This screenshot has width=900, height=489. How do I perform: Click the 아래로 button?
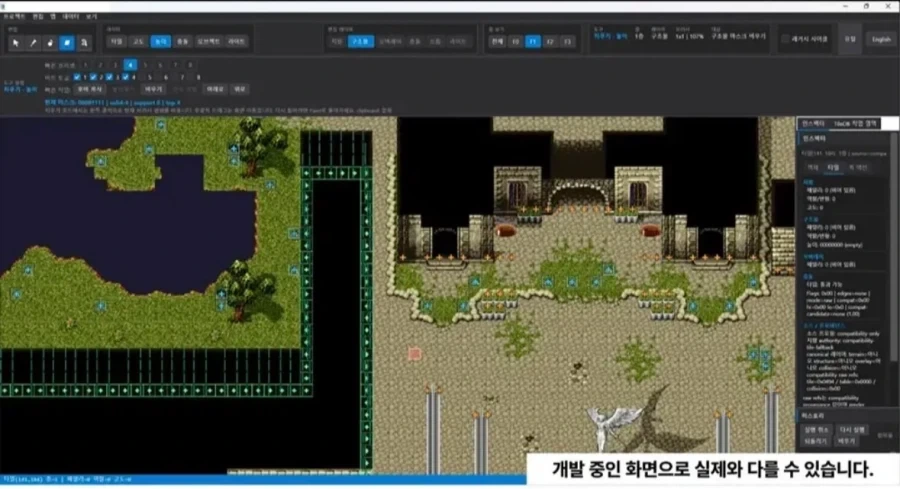point(215,89)
